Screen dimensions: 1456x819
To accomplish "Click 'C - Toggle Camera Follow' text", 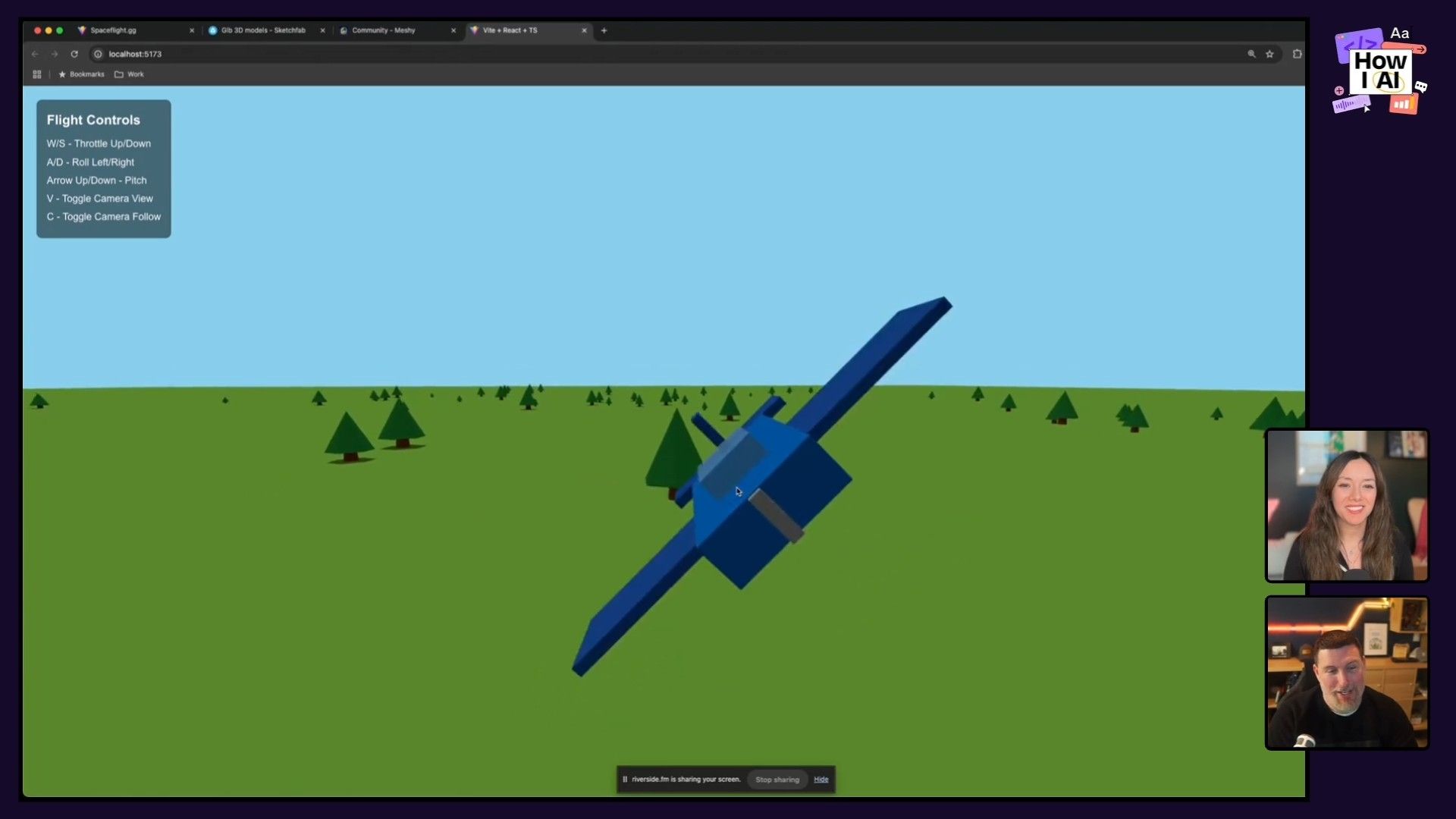I will [x=104, y=217].
